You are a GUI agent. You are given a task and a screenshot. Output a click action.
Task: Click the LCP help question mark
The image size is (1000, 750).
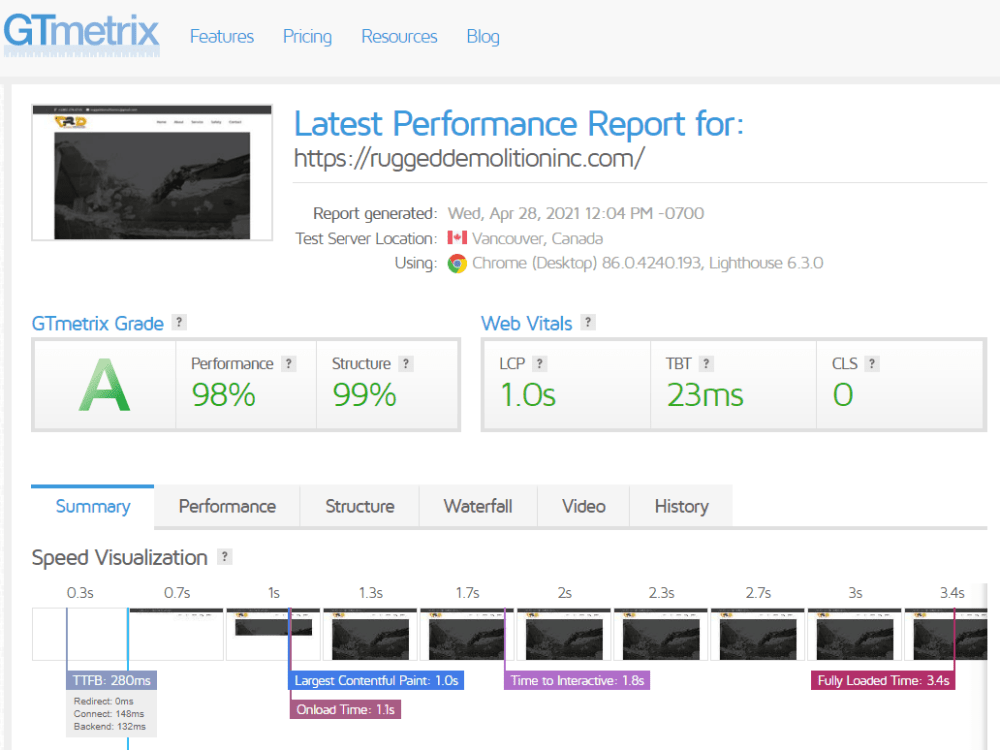coord(540,364)
